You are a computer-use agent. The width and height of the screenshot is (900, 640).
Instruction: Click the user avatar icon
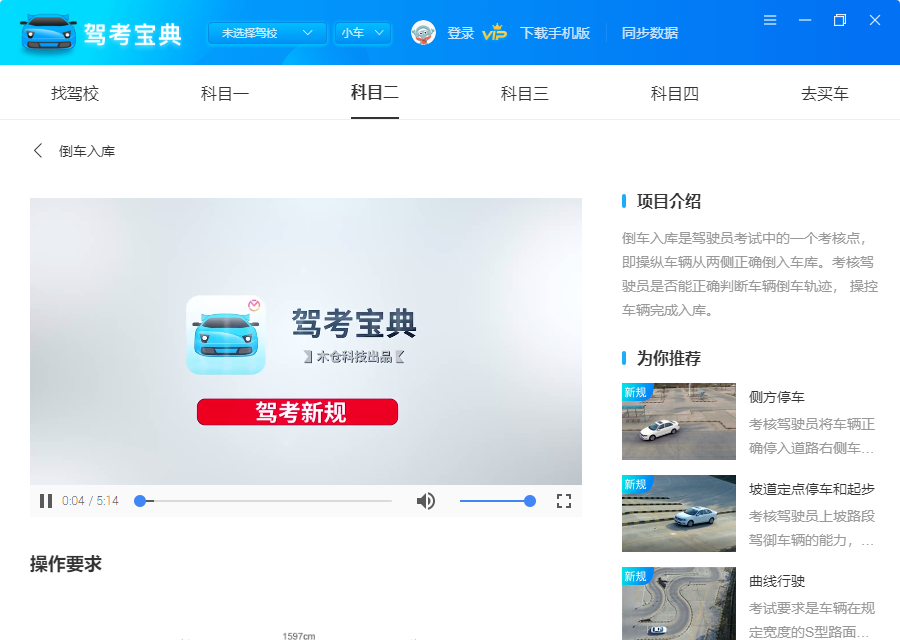click(424, 33)
